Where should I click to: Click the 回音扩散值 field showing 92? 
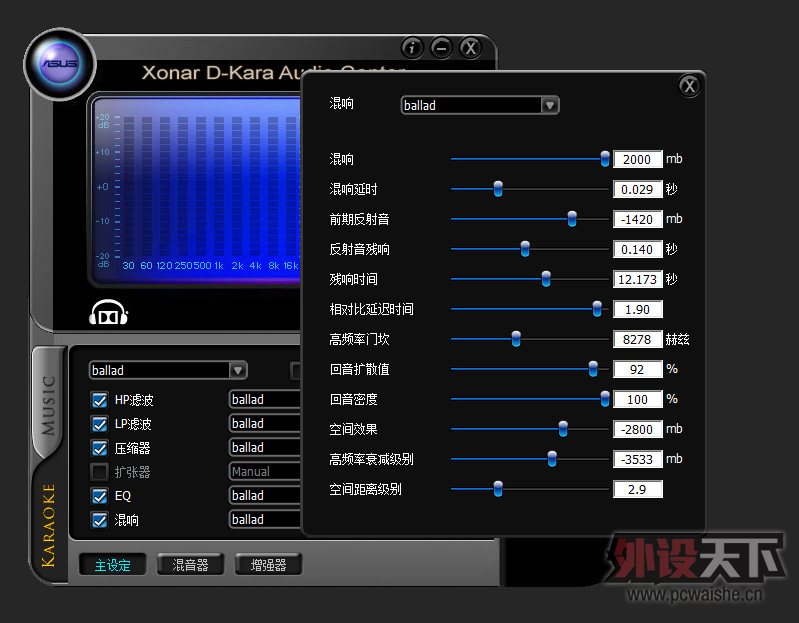637,370
